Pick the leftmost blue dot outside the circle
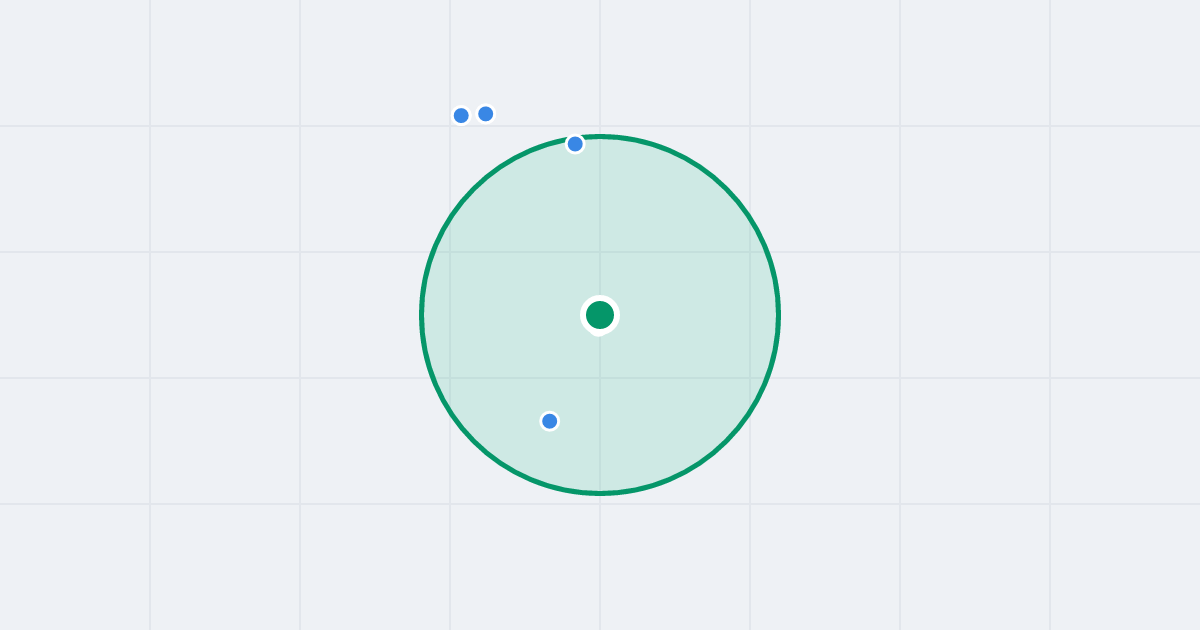 tap(461, 115)
